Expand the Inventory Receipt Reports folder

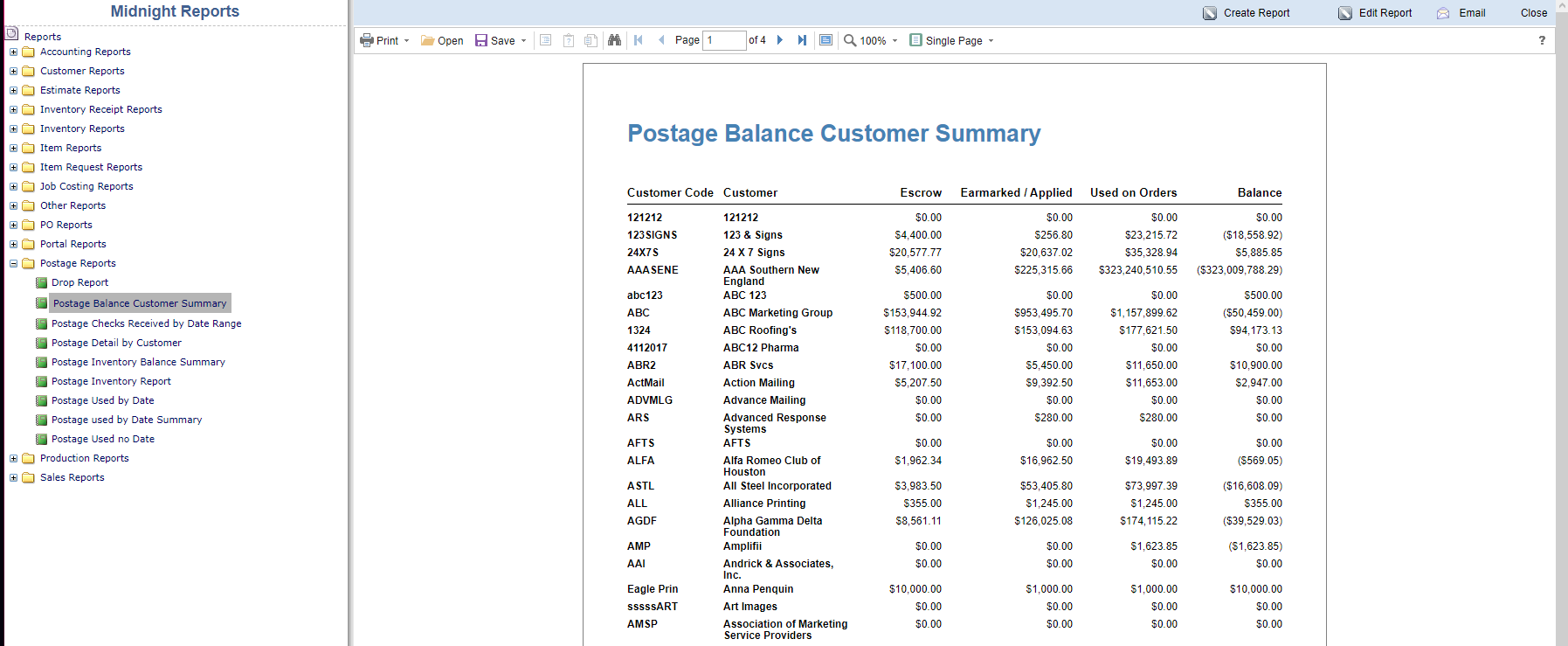pyautogui.click(x=13, y=110)
